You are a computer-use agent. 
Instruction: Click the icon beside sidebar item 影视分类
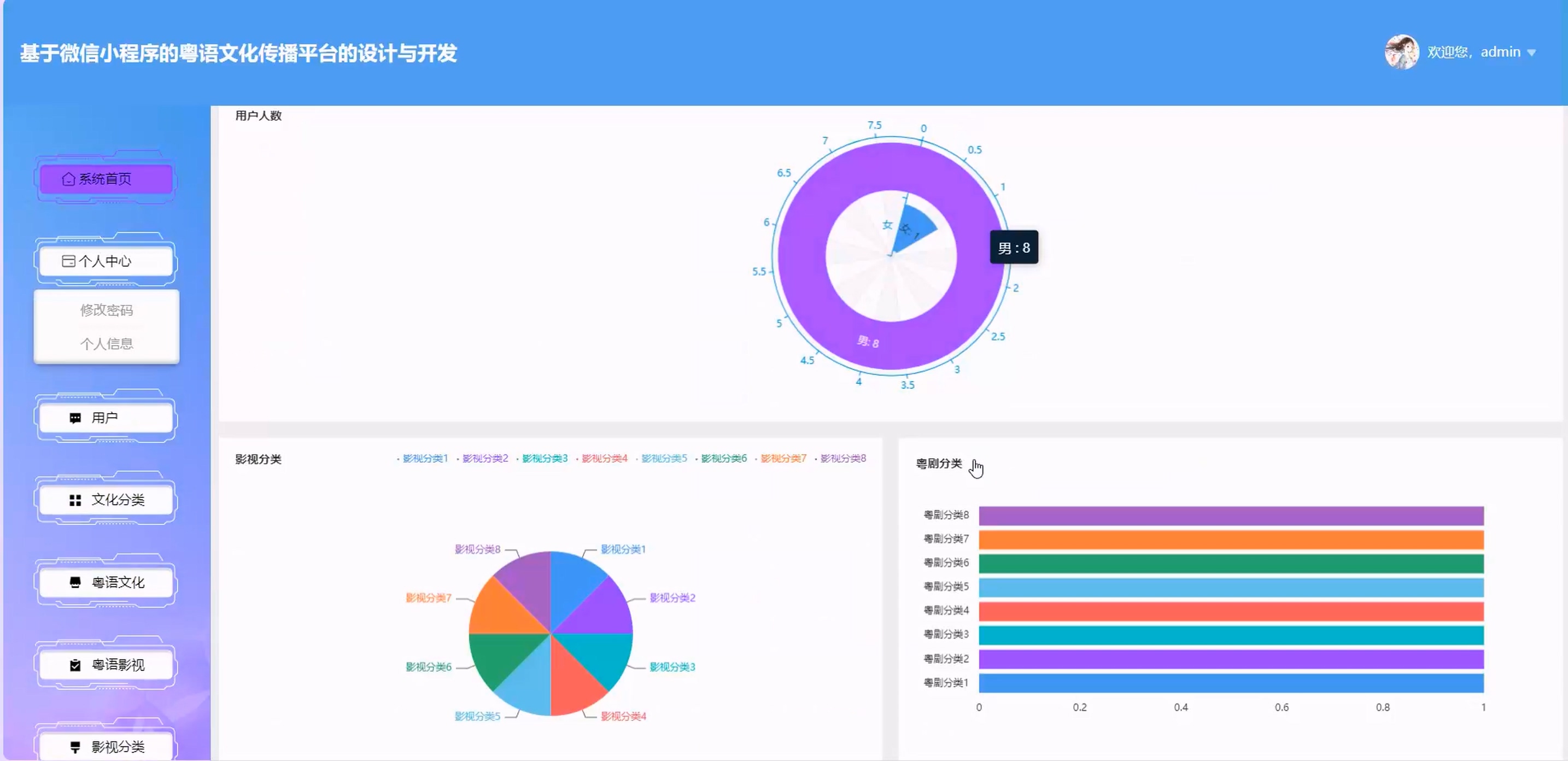pyautogui.click(x=75, y=747)
